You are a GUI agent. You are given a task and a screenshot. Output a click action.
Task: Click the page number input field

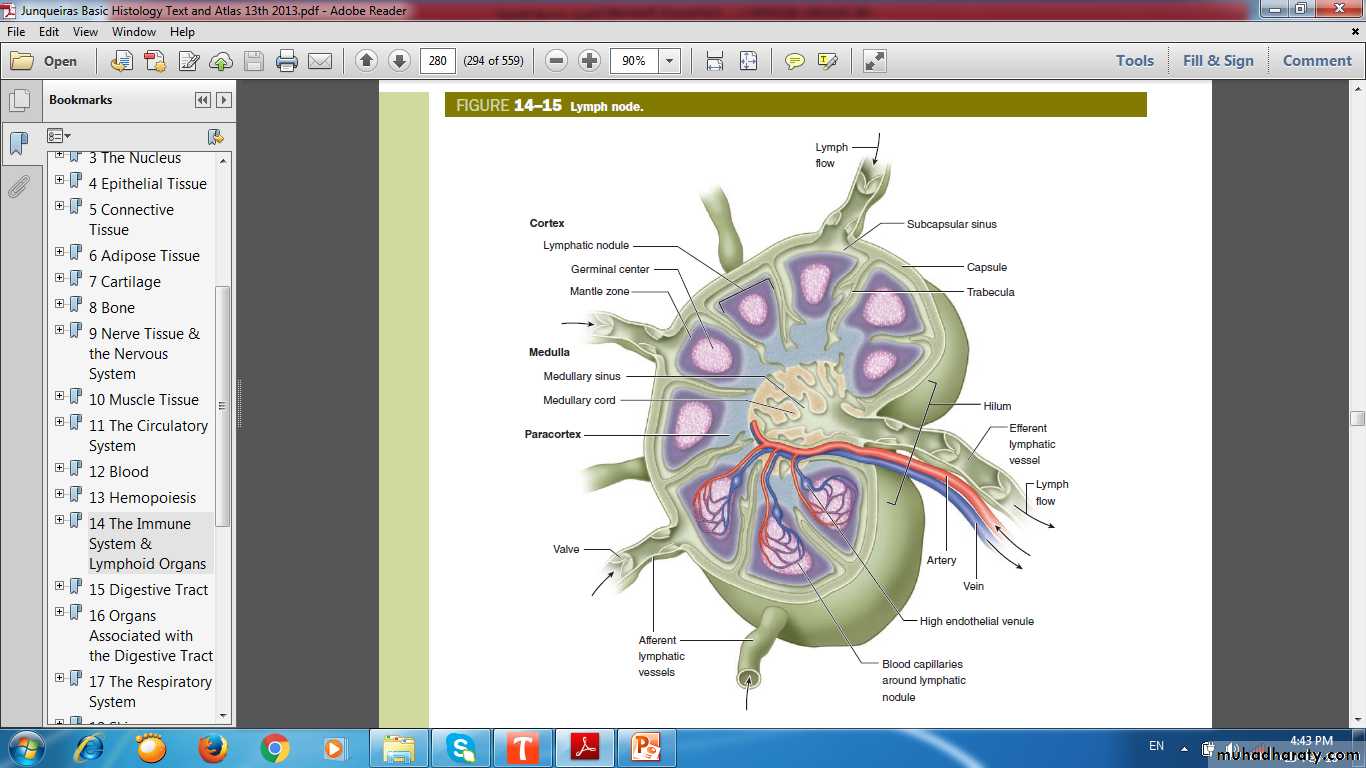click(x=437, y=61)
